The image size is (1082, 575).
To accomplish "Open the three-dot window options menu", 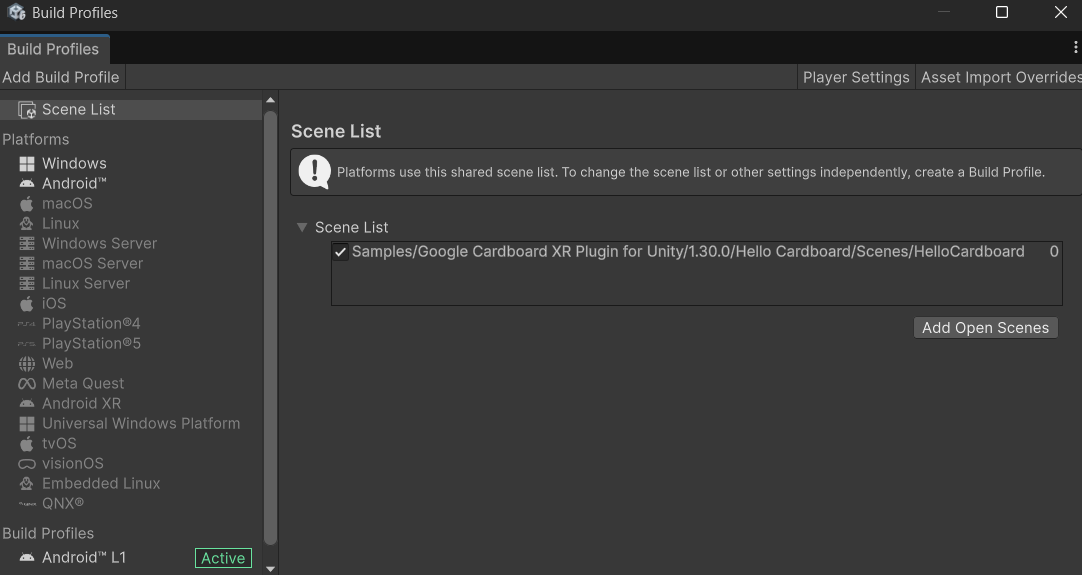I will point(1075,48).
